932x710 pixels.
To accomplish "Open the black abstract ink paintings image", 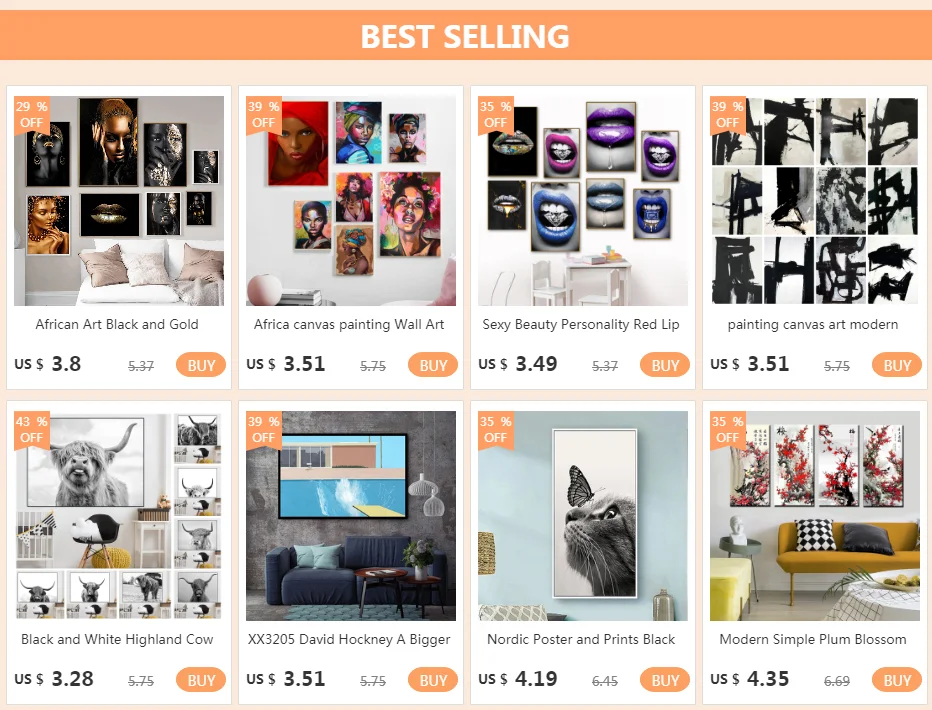I will pyautogui.click(x=815, y=201).
